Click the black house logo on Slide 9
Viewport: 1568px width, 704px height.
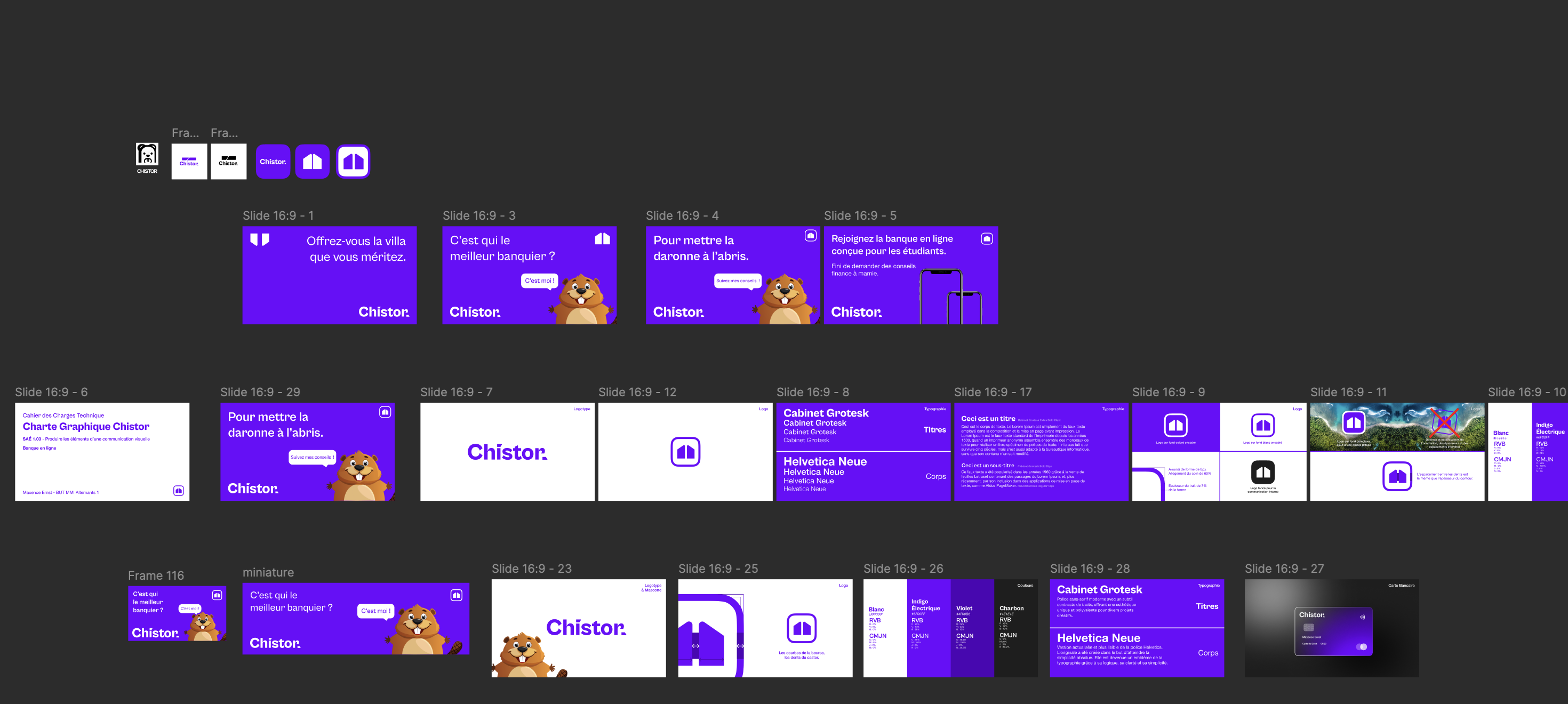(1262, 472)
